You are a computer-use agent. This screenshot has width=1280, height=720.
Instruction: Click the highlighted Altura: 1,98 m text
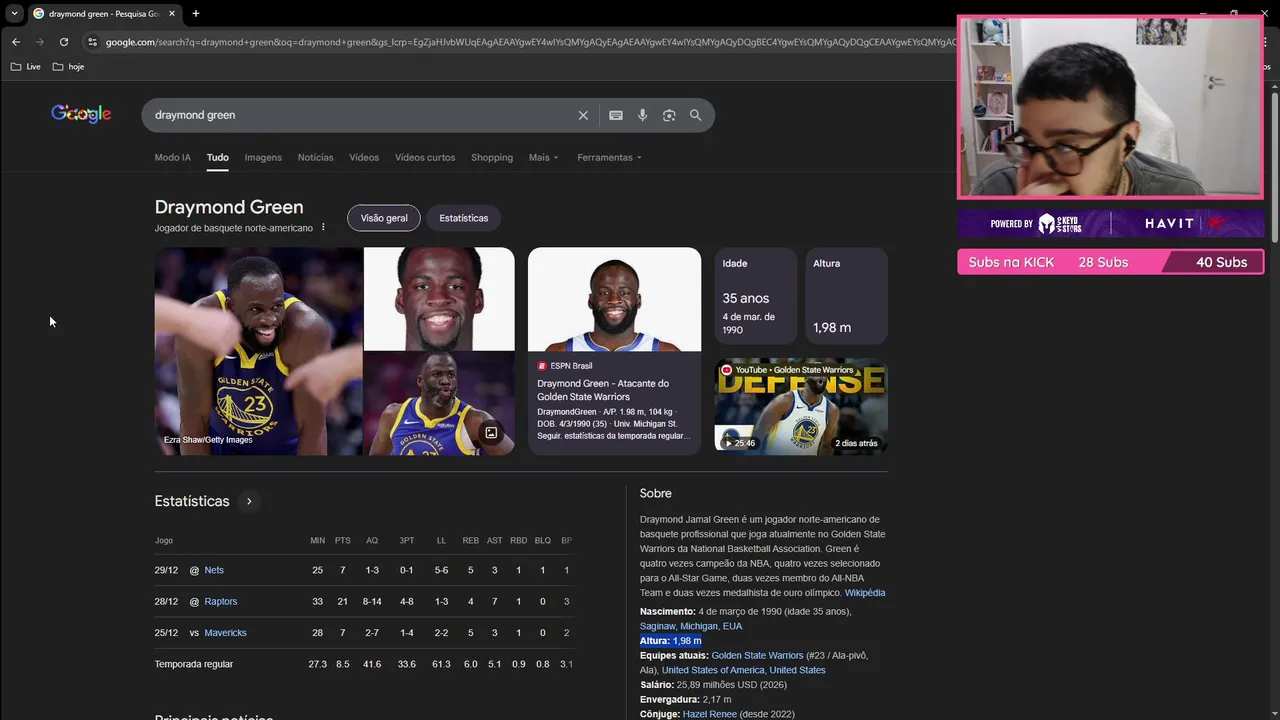pos(671,641)
